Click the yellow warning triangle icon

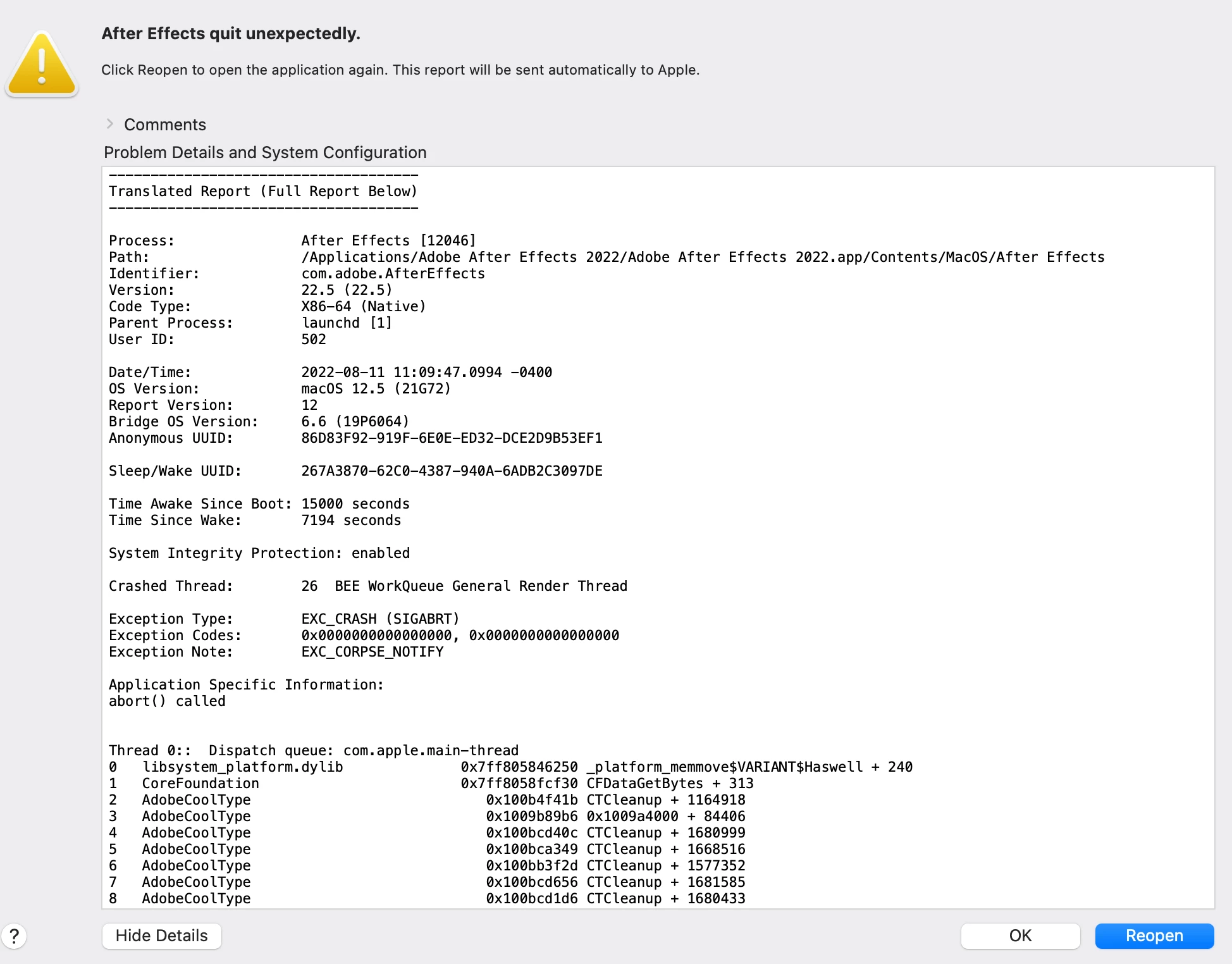pos(42,65)
